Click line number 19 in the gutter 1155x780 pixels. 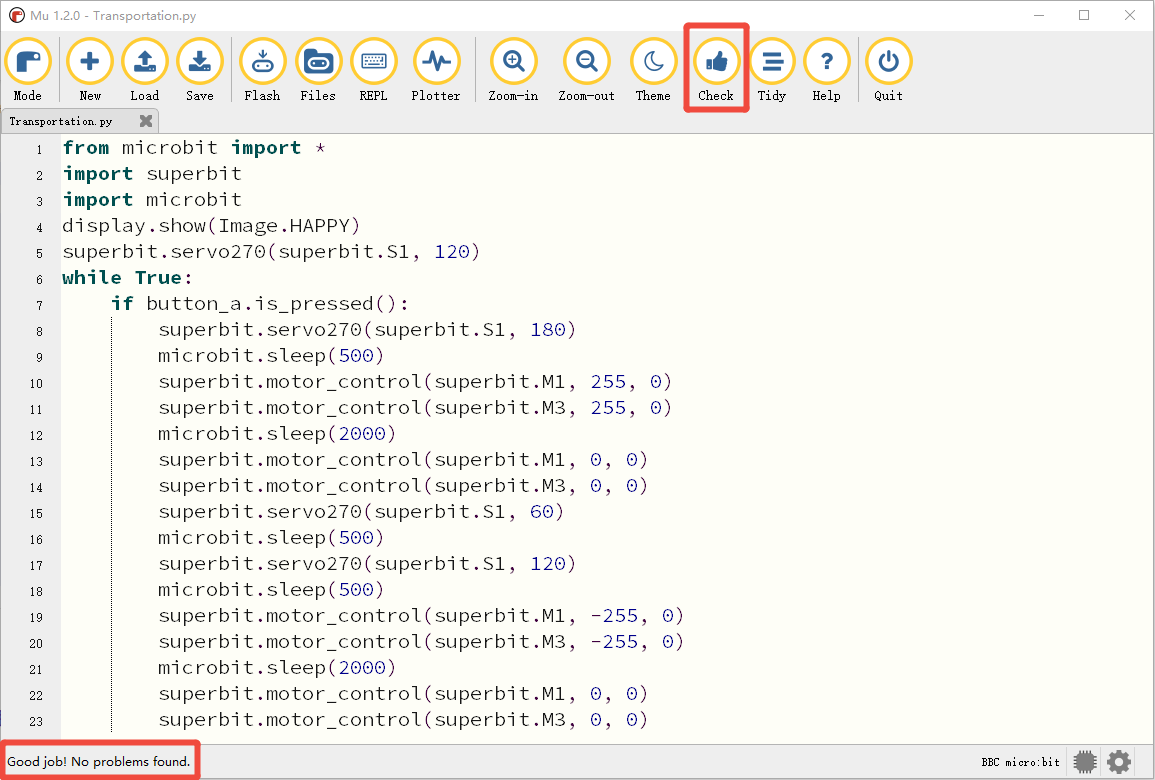point(36,617)
